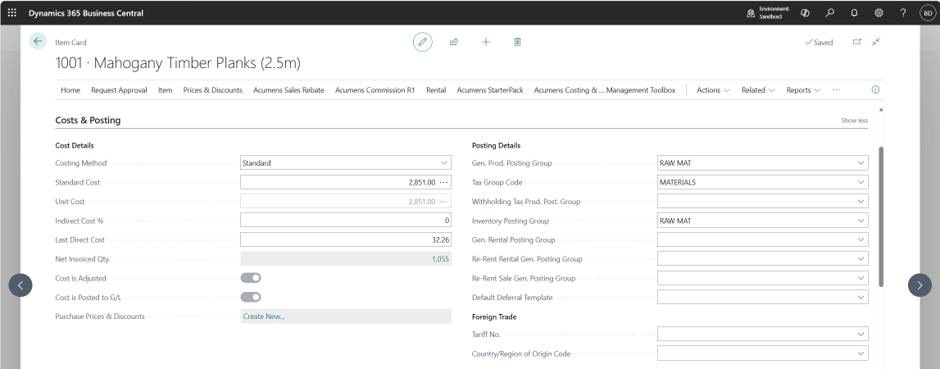Show more actions ellipsis in menu bar
The image size is (940, 369).
click(836, 90)
